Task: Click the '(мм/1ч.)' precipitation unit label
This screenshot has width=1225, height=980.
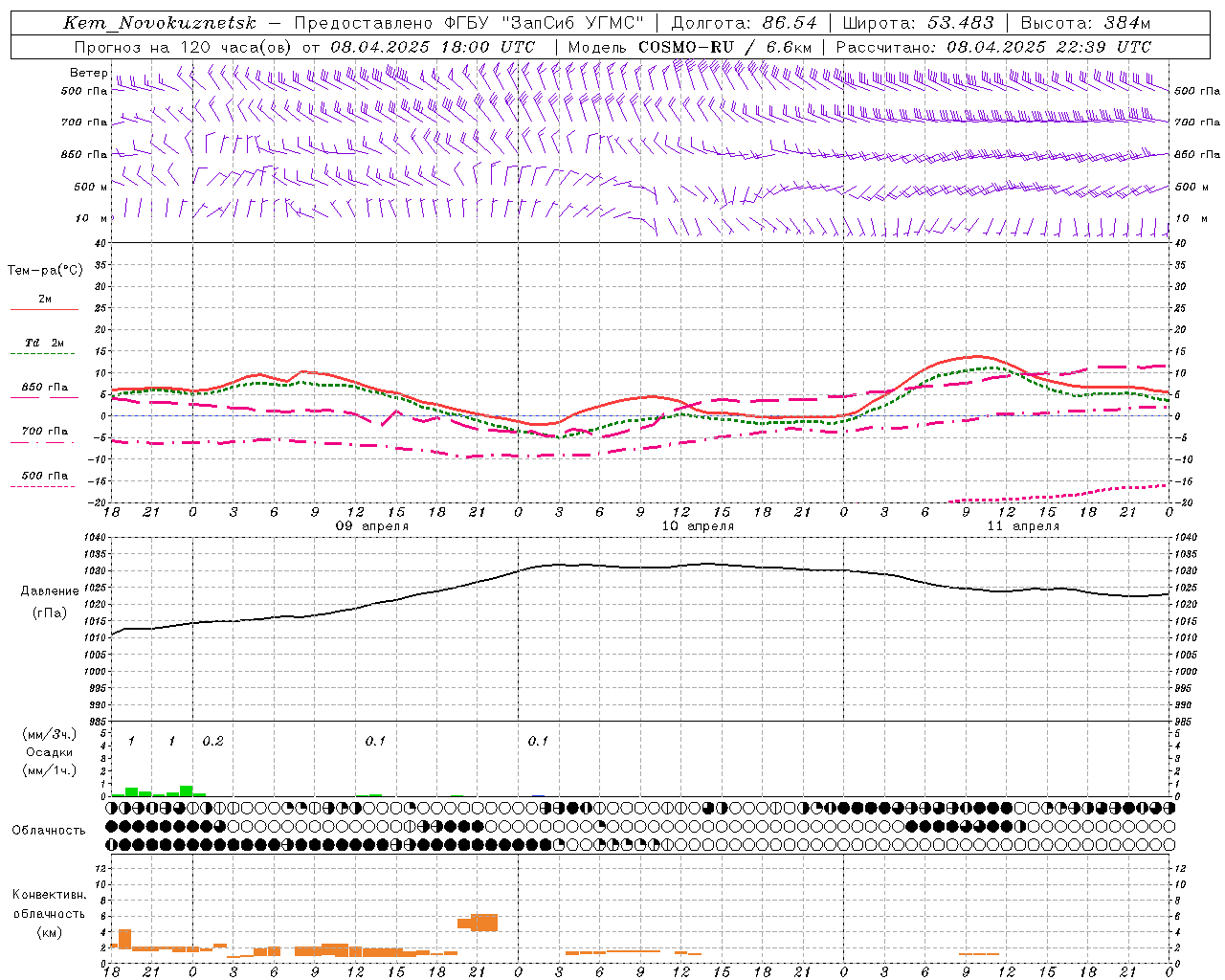Action: (49, 770)
